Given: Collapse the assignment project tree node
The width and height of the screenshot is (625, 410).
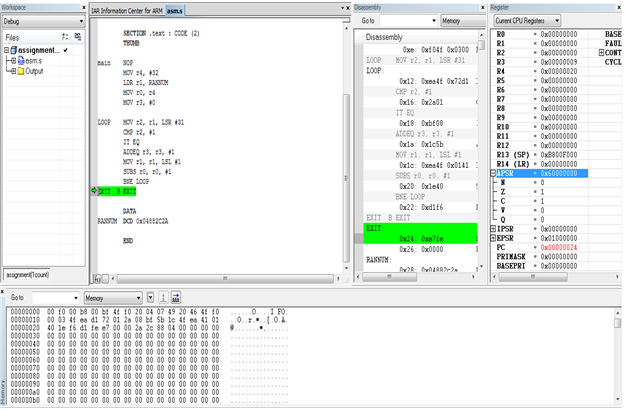Looking at the screenshot, I should 6,50.
